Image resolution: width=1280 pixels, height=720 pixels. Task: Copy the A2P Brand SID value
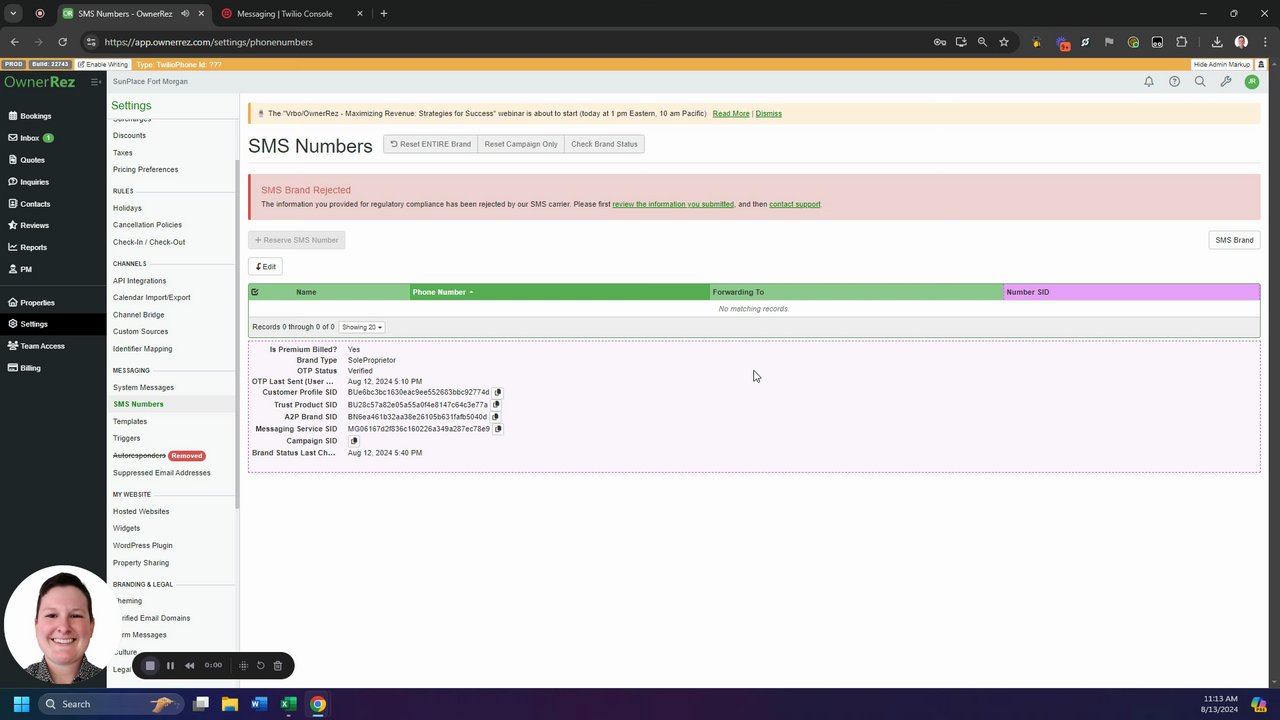pyautogui.click(x=495, y=417)
